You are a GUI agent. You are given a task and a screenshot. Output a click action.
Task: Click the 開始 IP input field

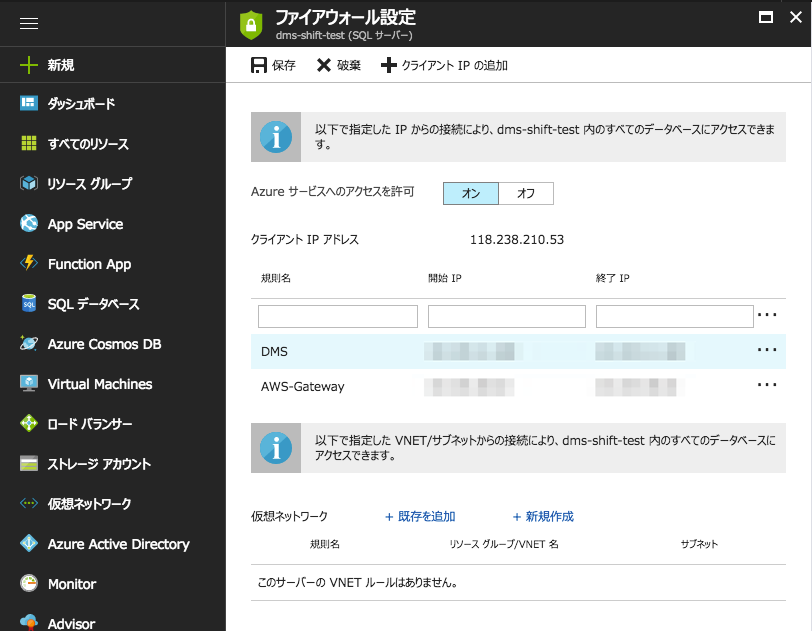[506, 316]
